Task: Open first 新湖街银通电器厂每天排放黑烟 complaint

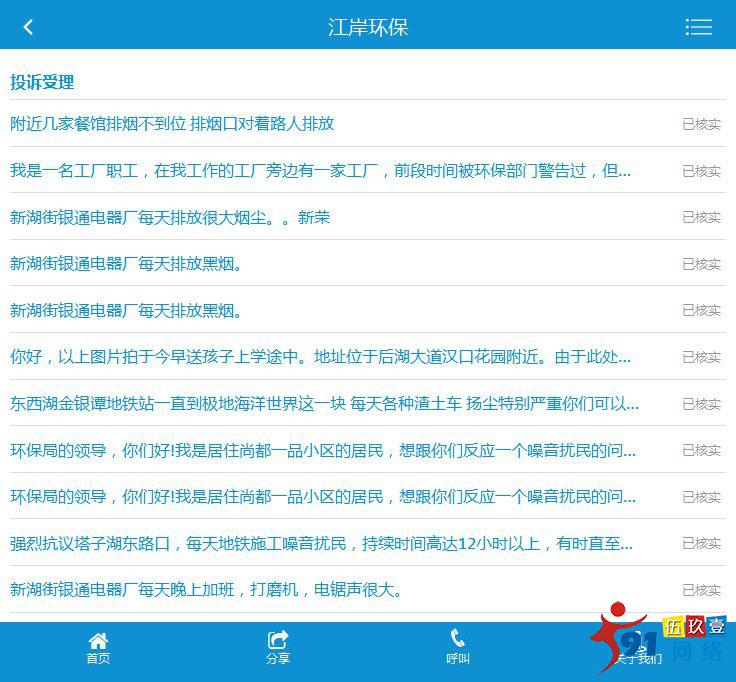Action: [x=126, y=264]
